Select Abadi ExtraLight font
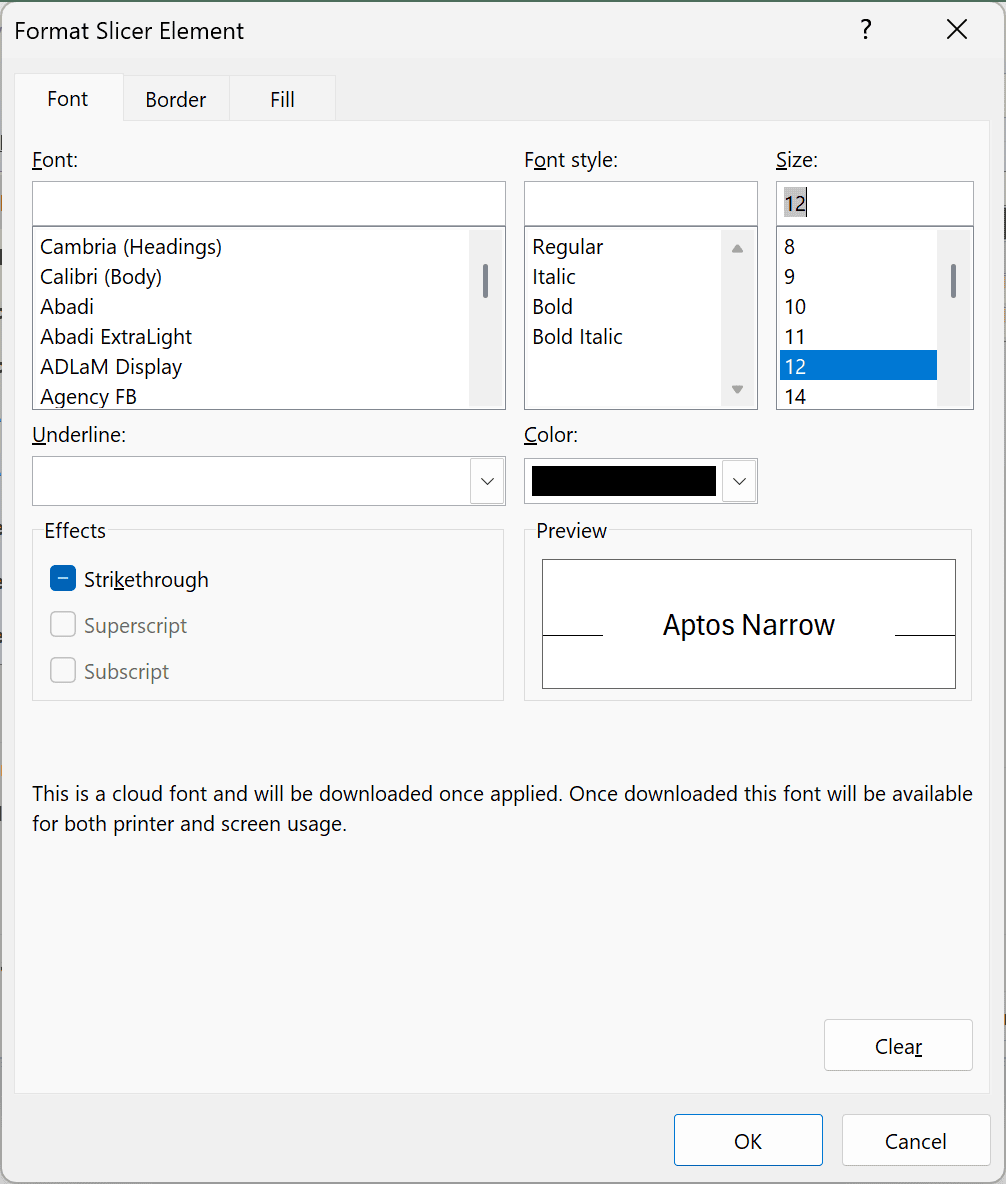 [x=252, y=337]
